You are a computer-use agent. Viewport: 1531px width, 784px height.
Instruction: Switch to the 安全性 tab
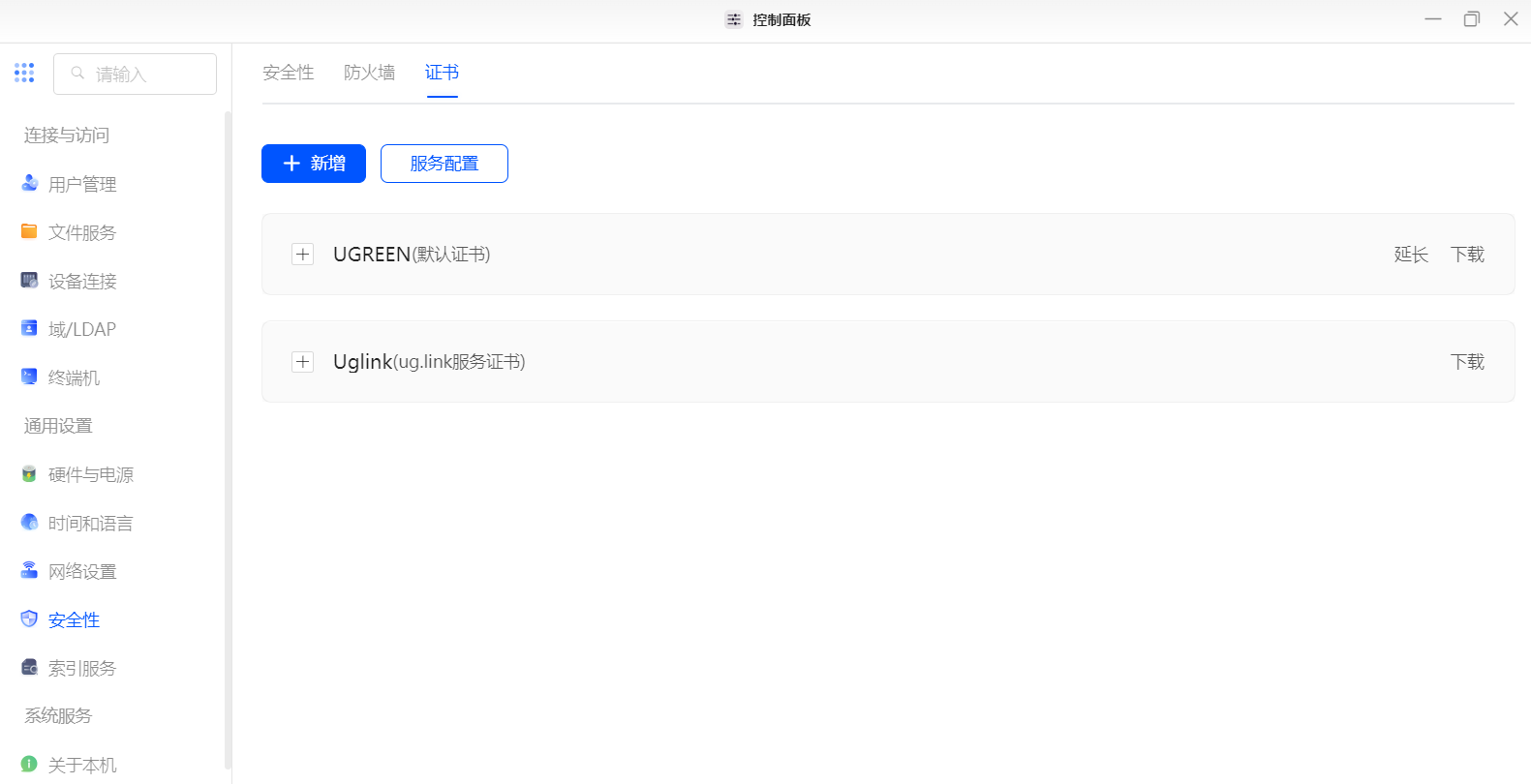click(x=289, y=73)
